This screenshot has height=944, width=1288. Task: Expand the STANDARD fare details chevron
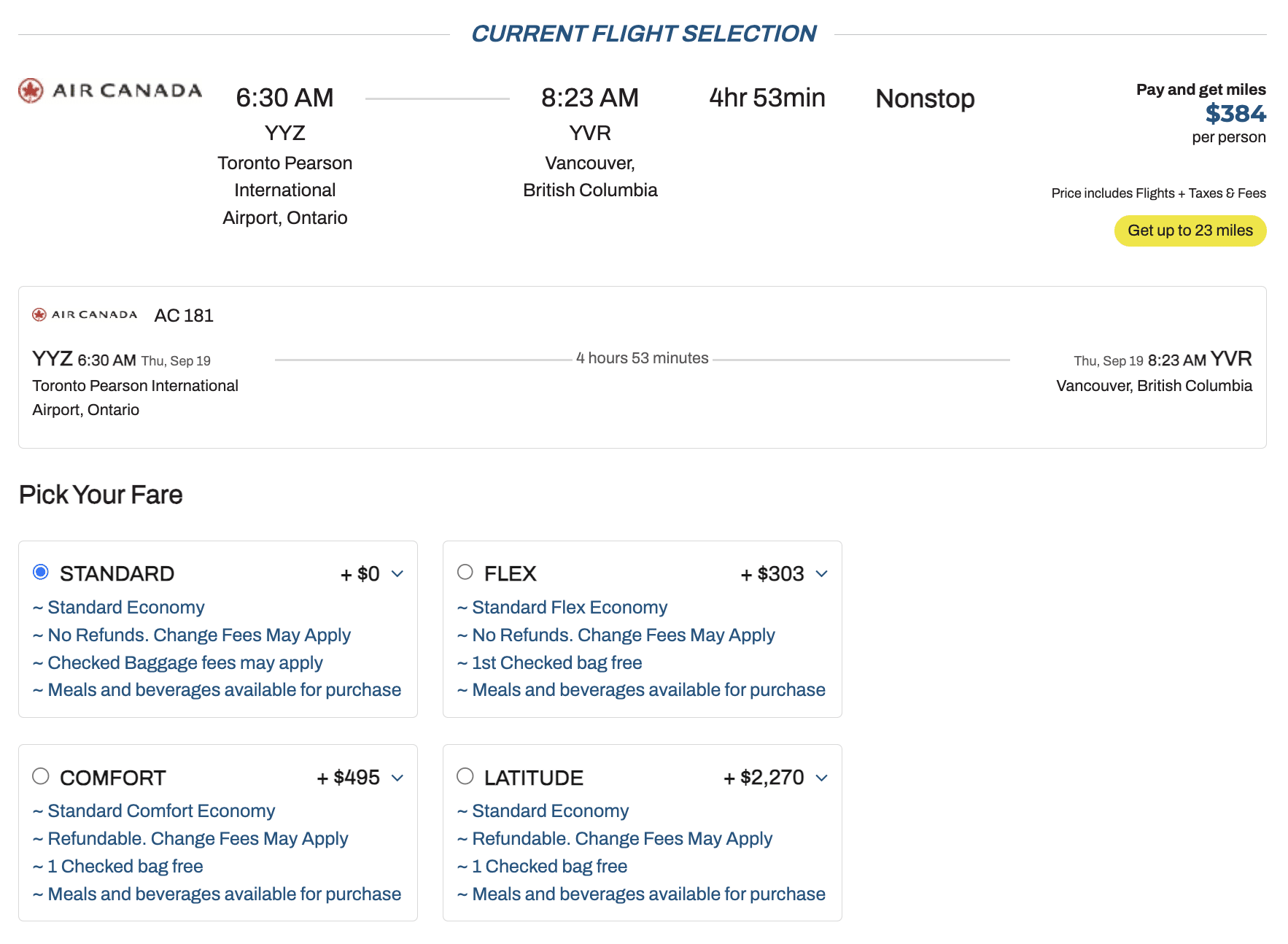click(x=397, y=574)
